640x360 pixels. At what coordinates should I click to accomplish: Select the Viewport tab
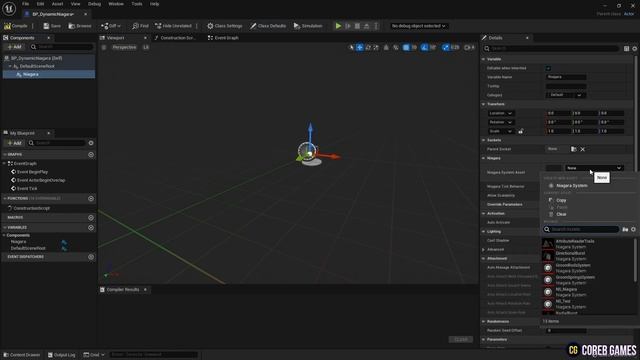[x=116, y=38]
